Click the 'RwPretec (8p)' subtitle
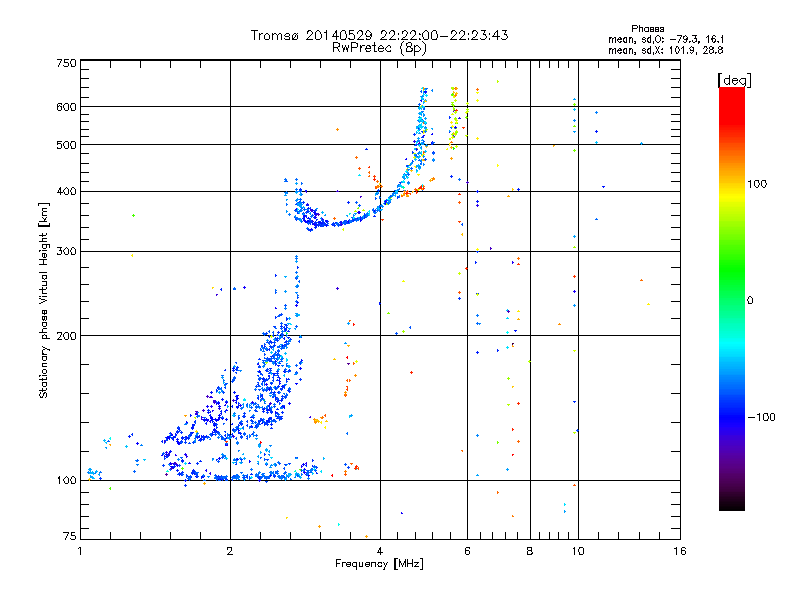This screenshot has height=600, width=800. pos(379,48)
